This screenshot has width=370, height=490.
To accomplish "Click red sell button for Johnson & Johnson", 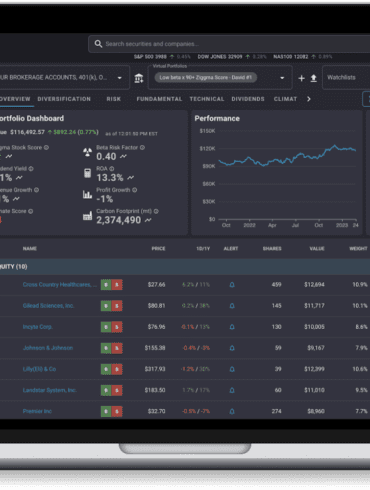I will click(117, 348).
